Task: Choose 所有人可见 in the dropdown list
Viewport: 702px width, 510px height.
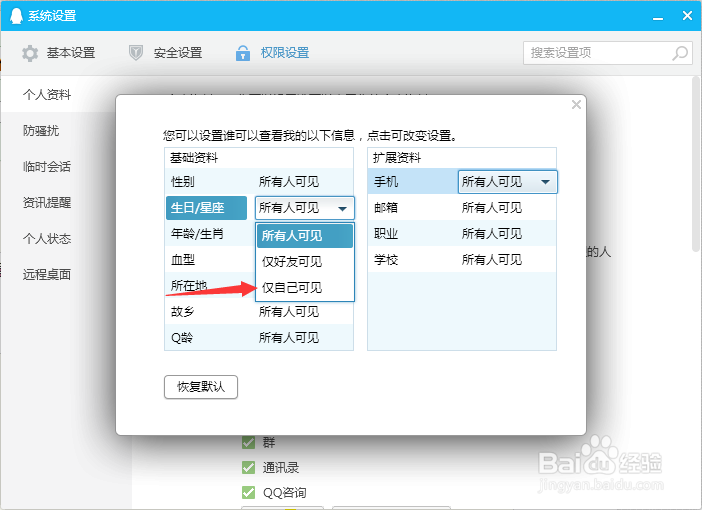Action: pyautogui.click(x=305, y=236)
